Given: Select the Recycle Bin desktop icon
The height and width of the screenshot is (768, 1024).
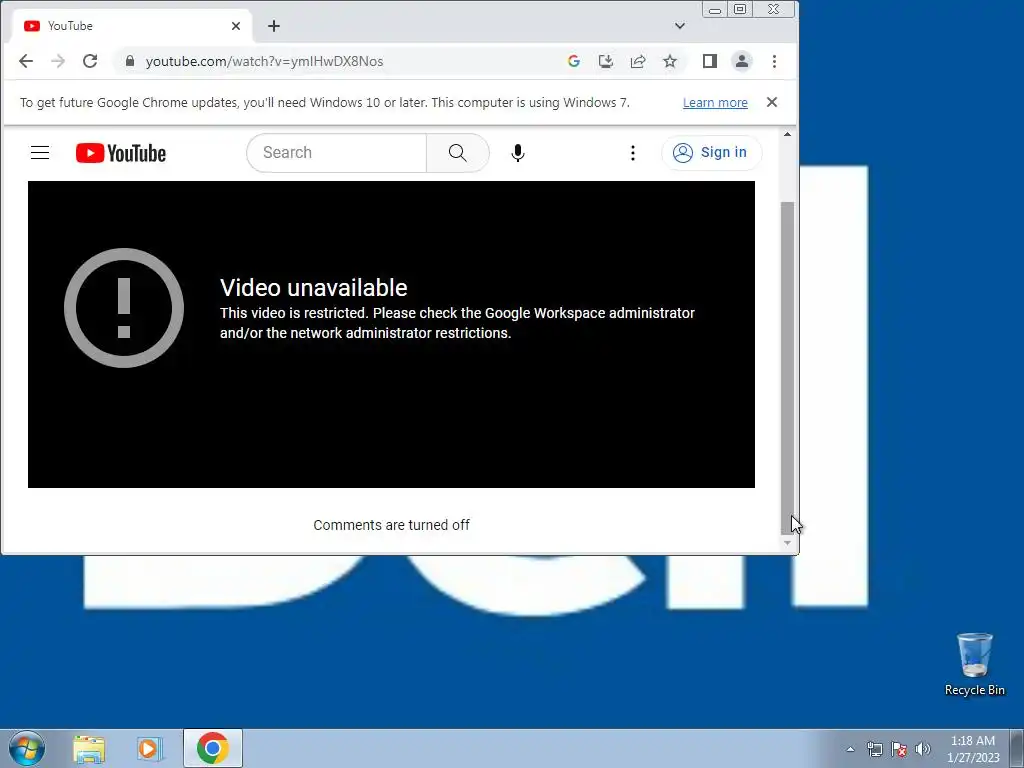Looking at the screenshot, I should coord(974,664).
